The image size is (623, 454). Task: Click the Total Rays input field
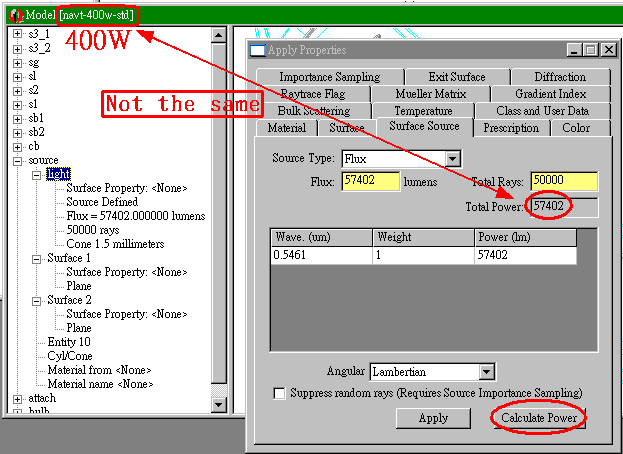point(564,181)
